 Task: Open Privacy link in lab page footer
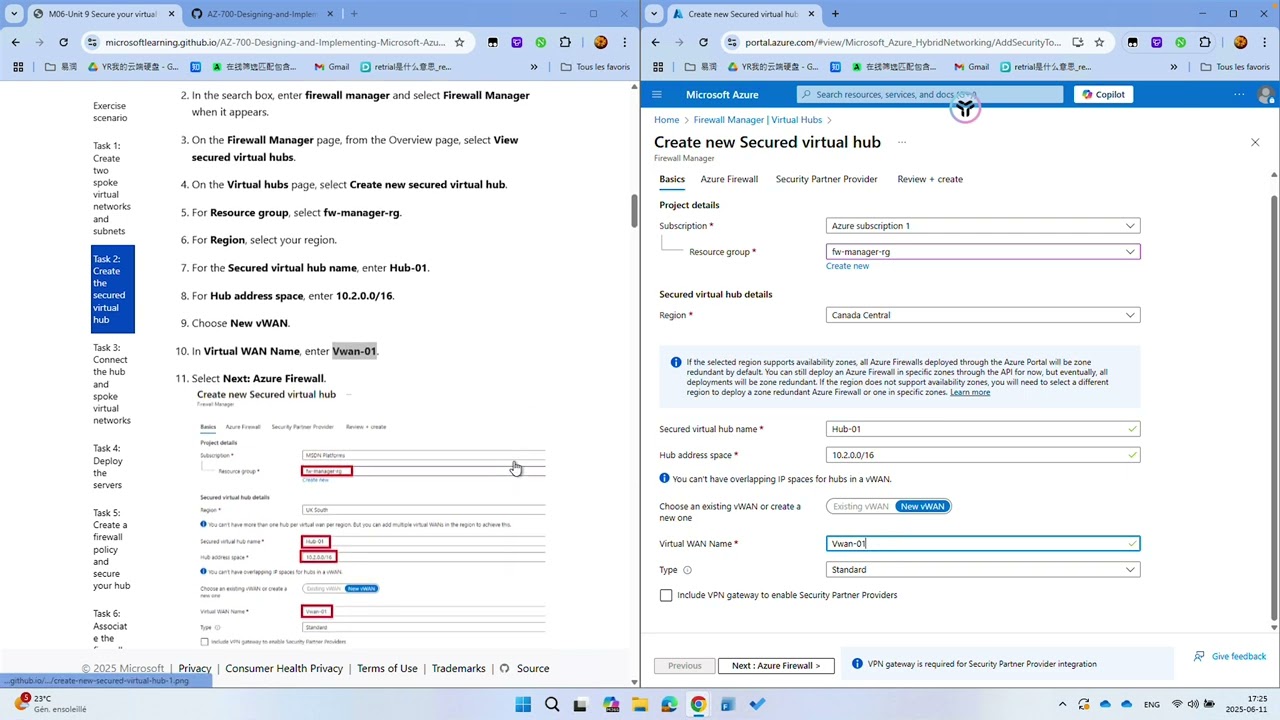pyautogui.click(x=194, y=669)
